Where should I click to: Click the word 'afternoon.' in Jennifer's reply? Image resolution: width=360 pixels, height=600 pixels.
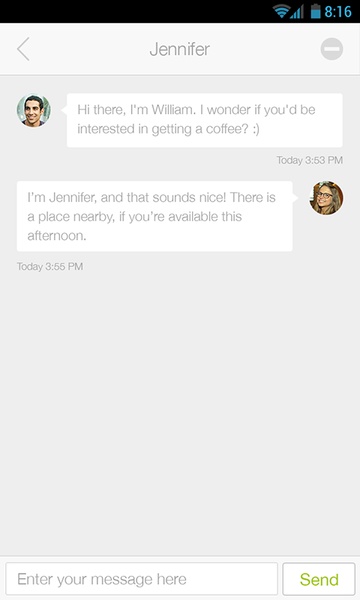tap(57, 236)
